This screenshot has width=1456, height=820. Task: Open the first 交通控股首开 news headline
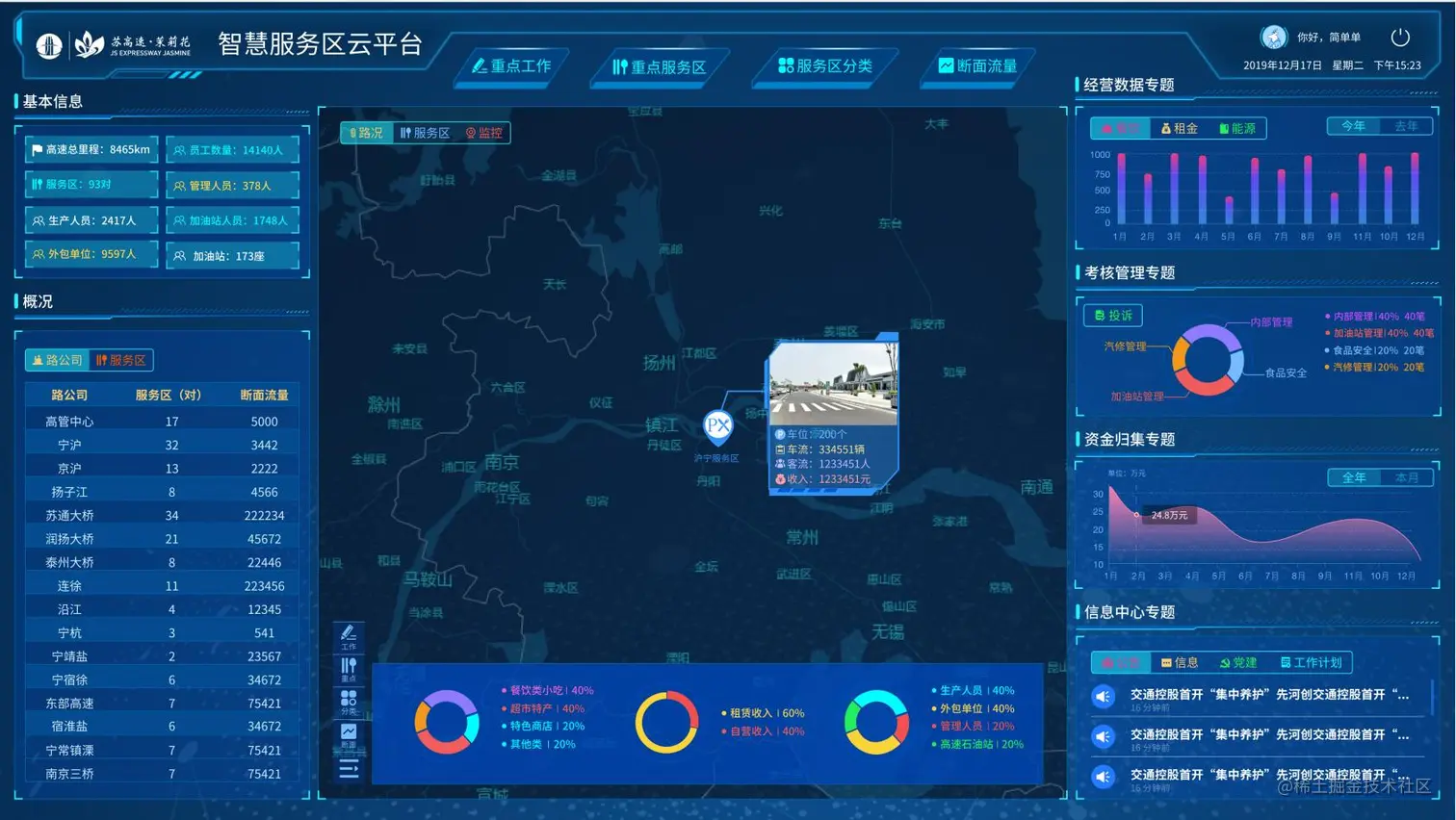(1269, 694)
